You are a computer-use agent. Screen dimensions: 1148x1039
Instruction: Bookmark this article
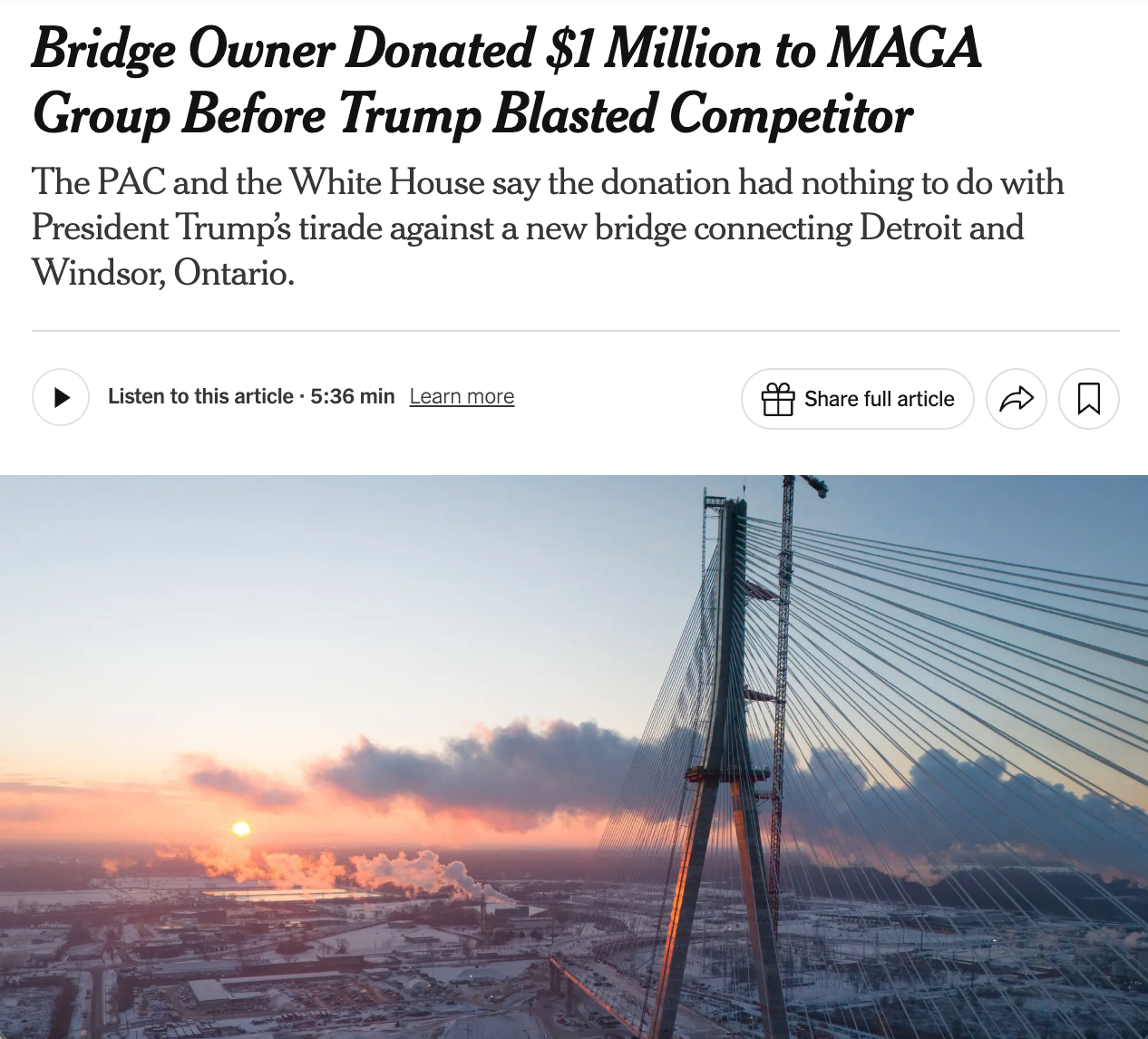coord(1088,399)
